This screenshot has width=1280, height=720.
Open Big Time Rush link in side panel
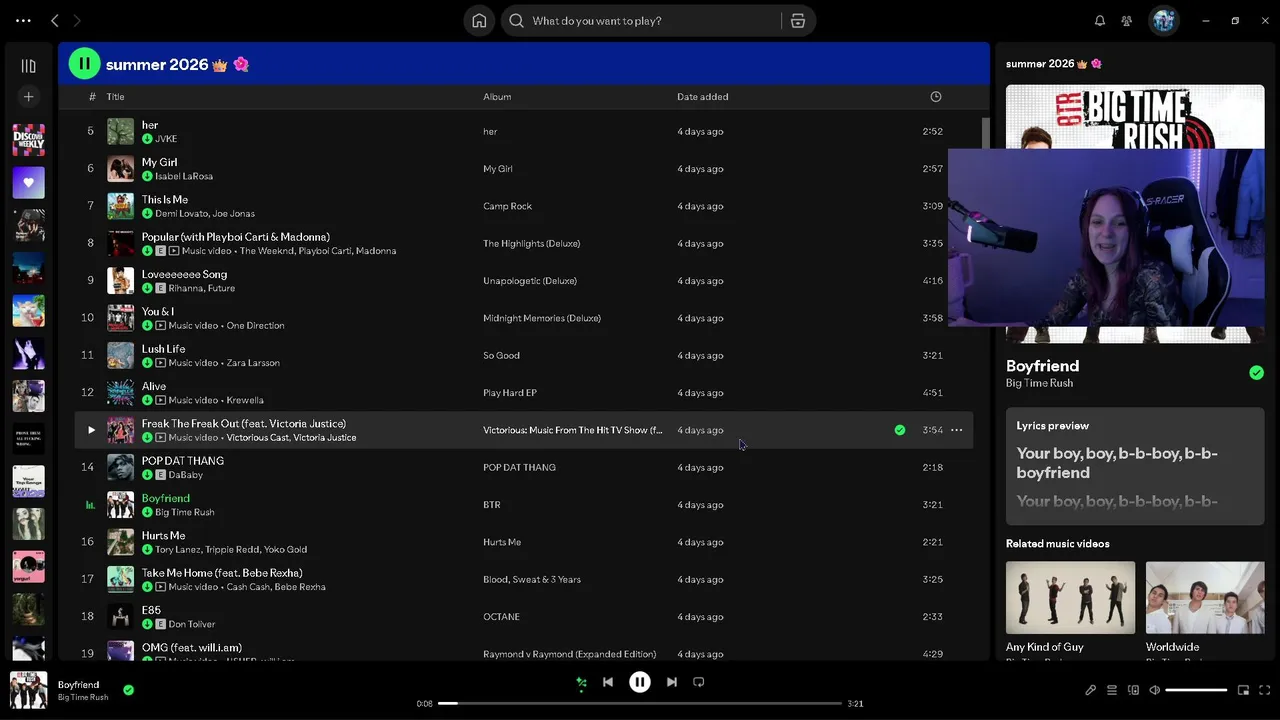coord(1039,383)
